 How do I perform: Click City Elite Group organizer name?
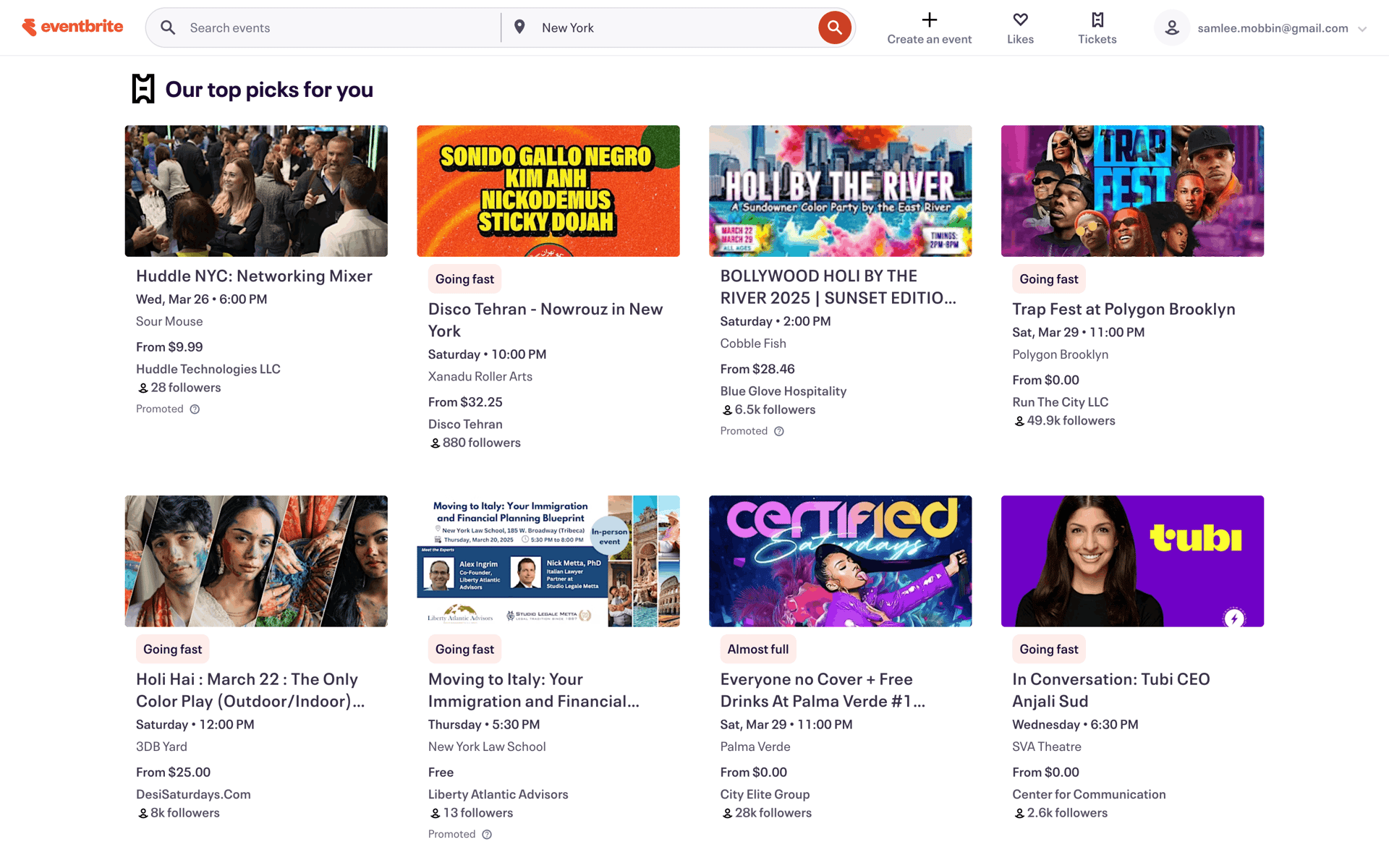click(765, 794)
